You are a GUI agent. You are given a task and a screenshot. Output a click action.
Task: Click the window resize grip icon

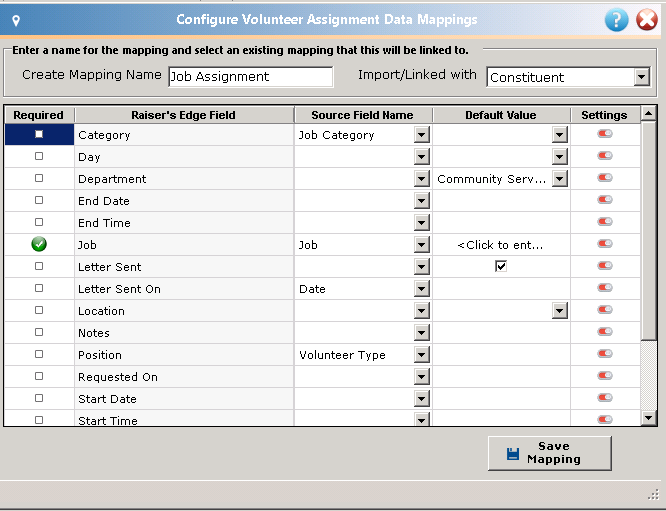tap(653, 494)
